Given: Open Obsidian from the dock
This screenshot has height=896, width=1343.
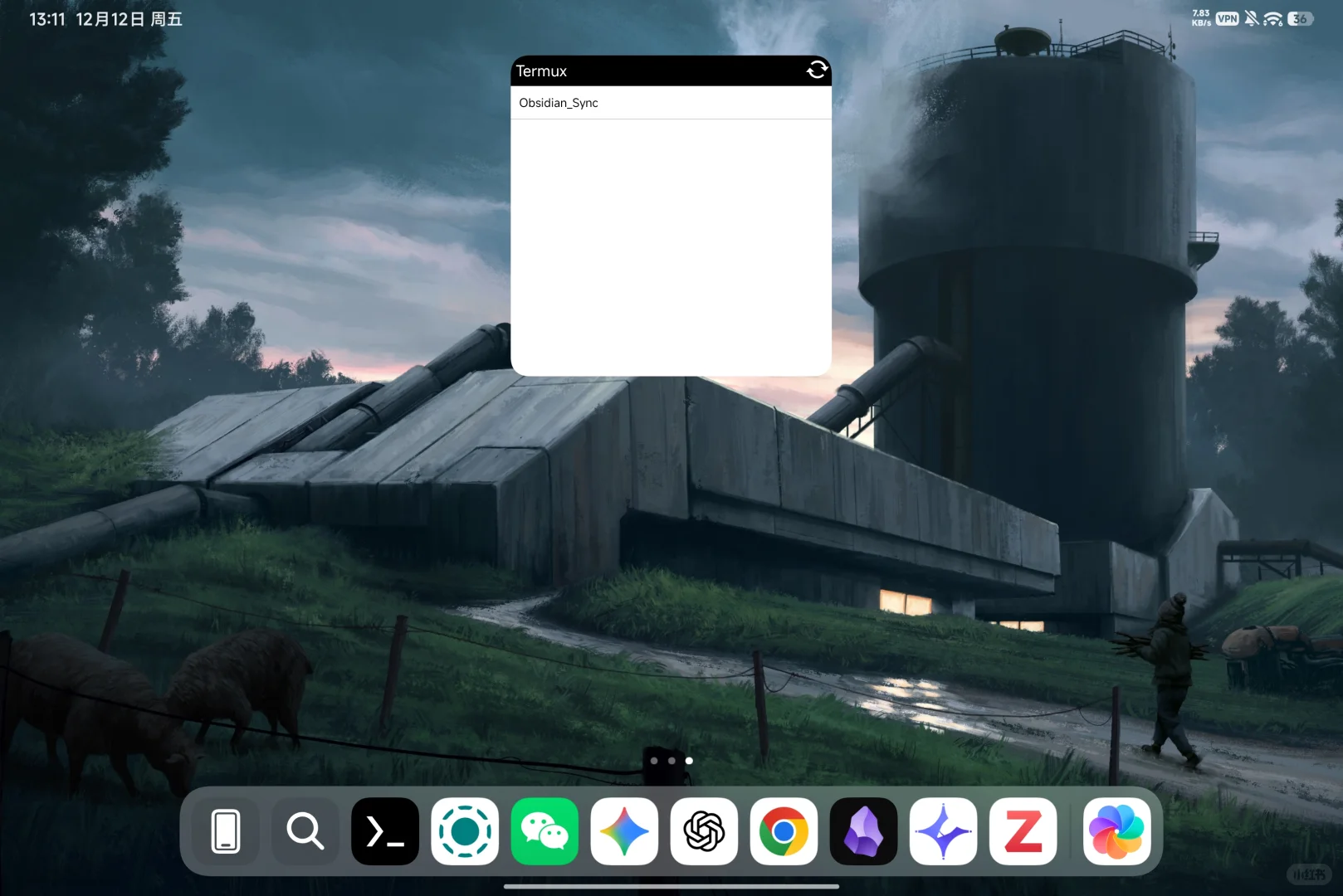Looking at the screenshot, I should [x=862, y=831].
